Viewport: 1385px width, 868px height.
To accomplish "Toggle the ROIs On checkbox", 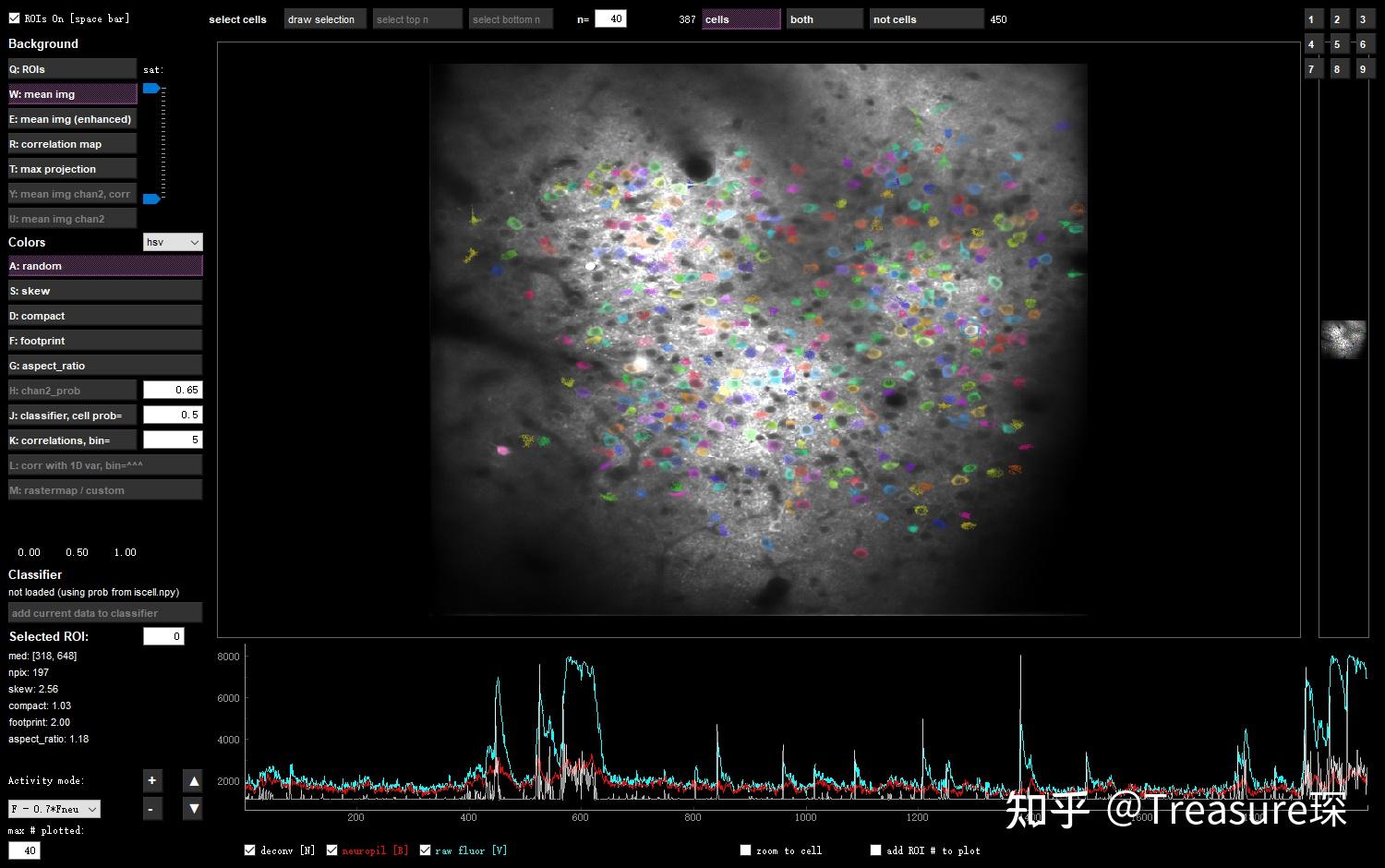I will click(14, 18).
